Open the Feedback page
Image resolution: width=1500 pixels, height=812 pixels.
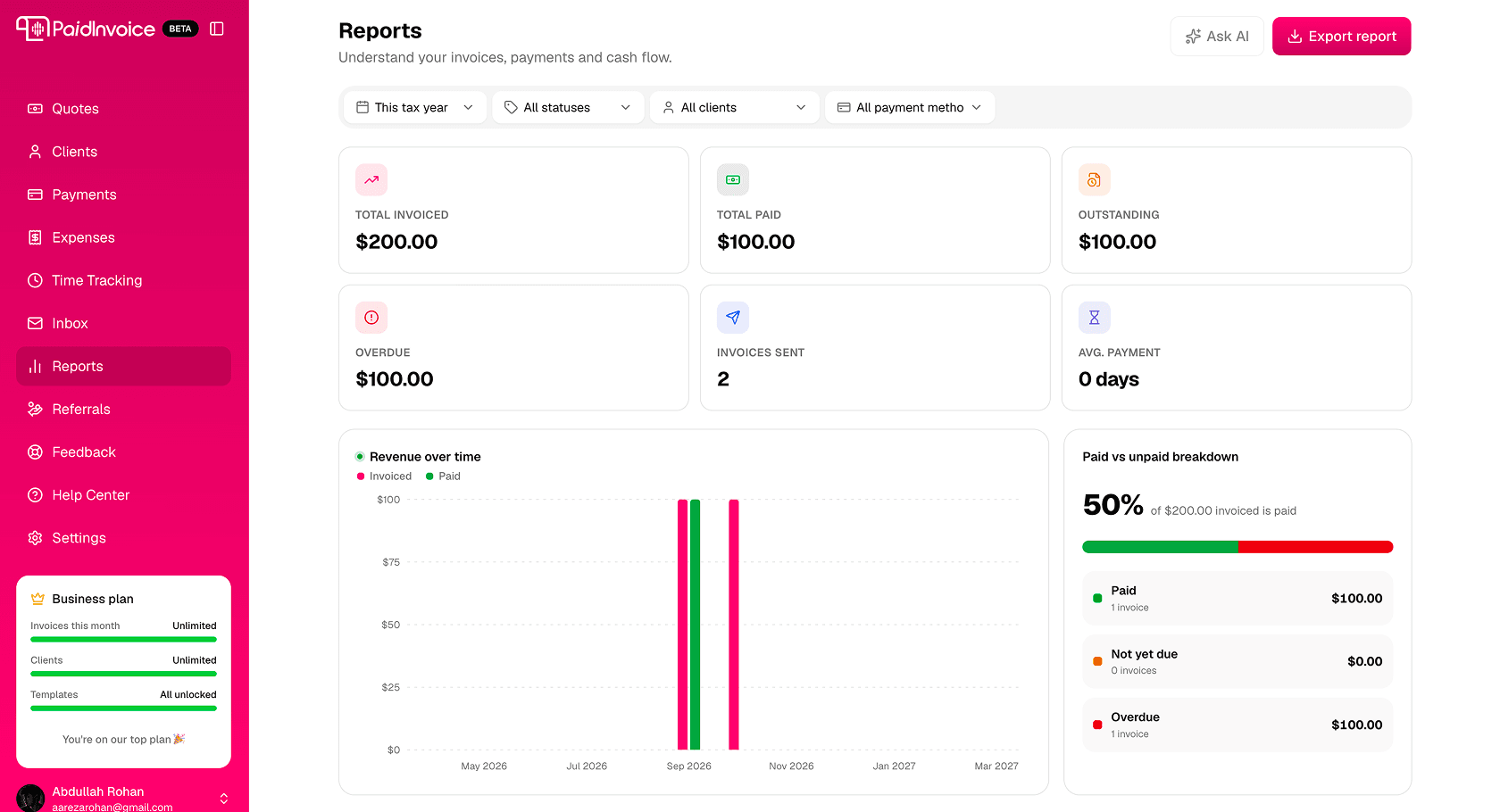click(x=123, y=452)
